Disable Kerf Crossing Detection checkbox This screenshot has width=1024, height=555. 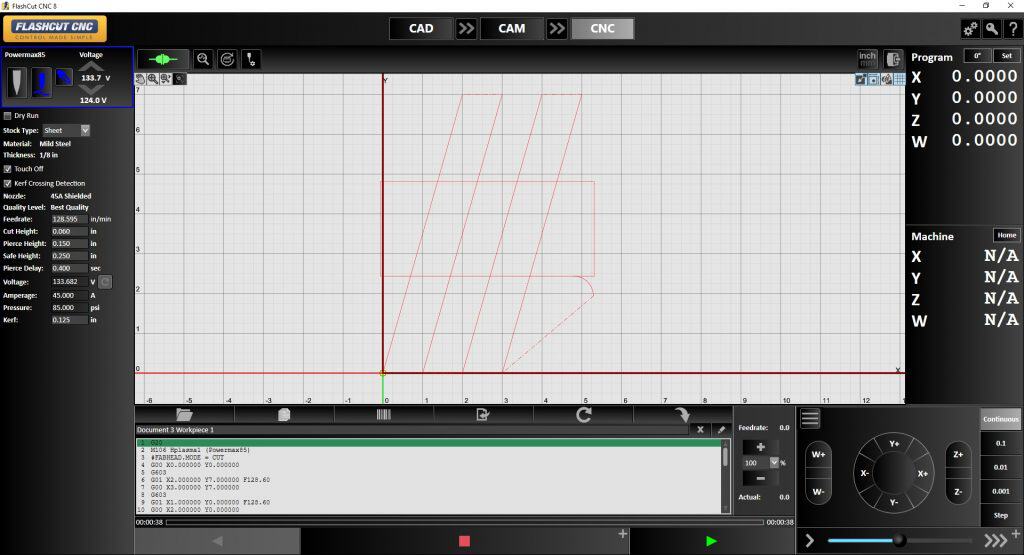pos(8,183)
